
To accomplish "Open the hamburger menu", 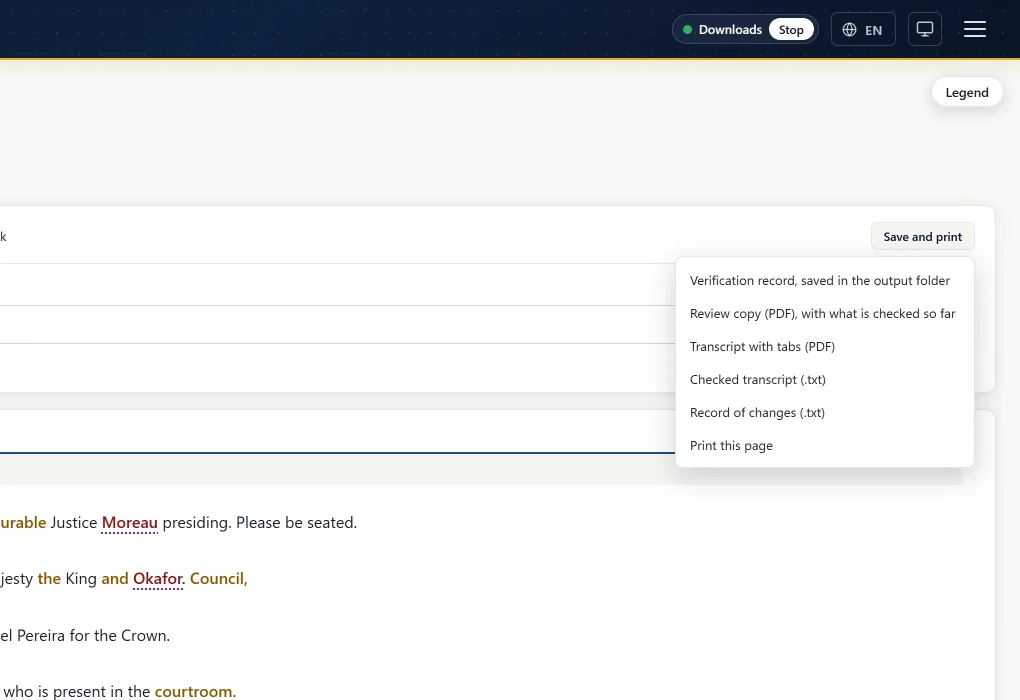I will click(974, 29).
